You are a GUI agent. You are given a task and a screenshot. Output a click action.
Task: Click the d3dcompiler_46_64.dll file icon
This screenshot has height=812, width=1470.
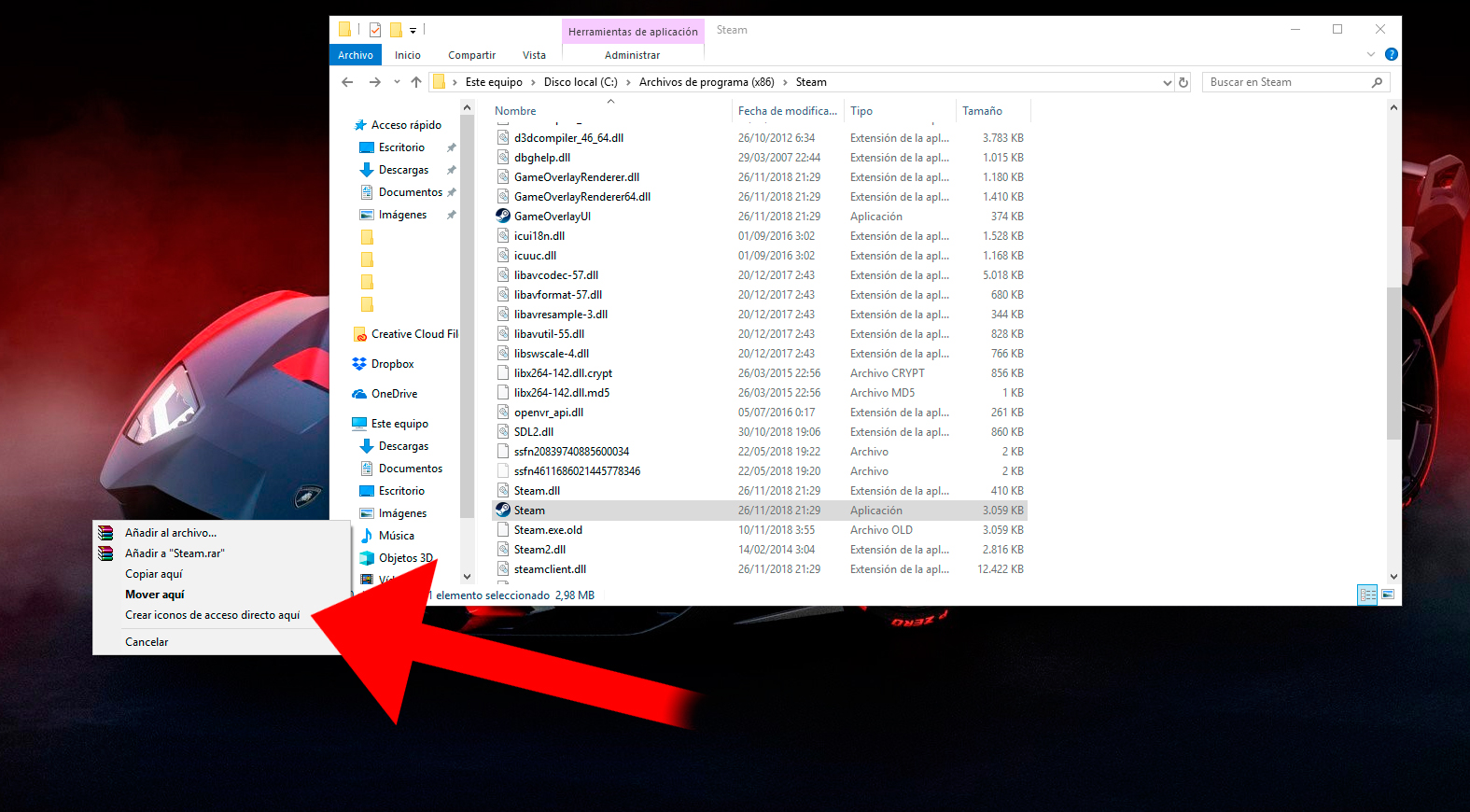pyautogui.click(x=503, y=137)
